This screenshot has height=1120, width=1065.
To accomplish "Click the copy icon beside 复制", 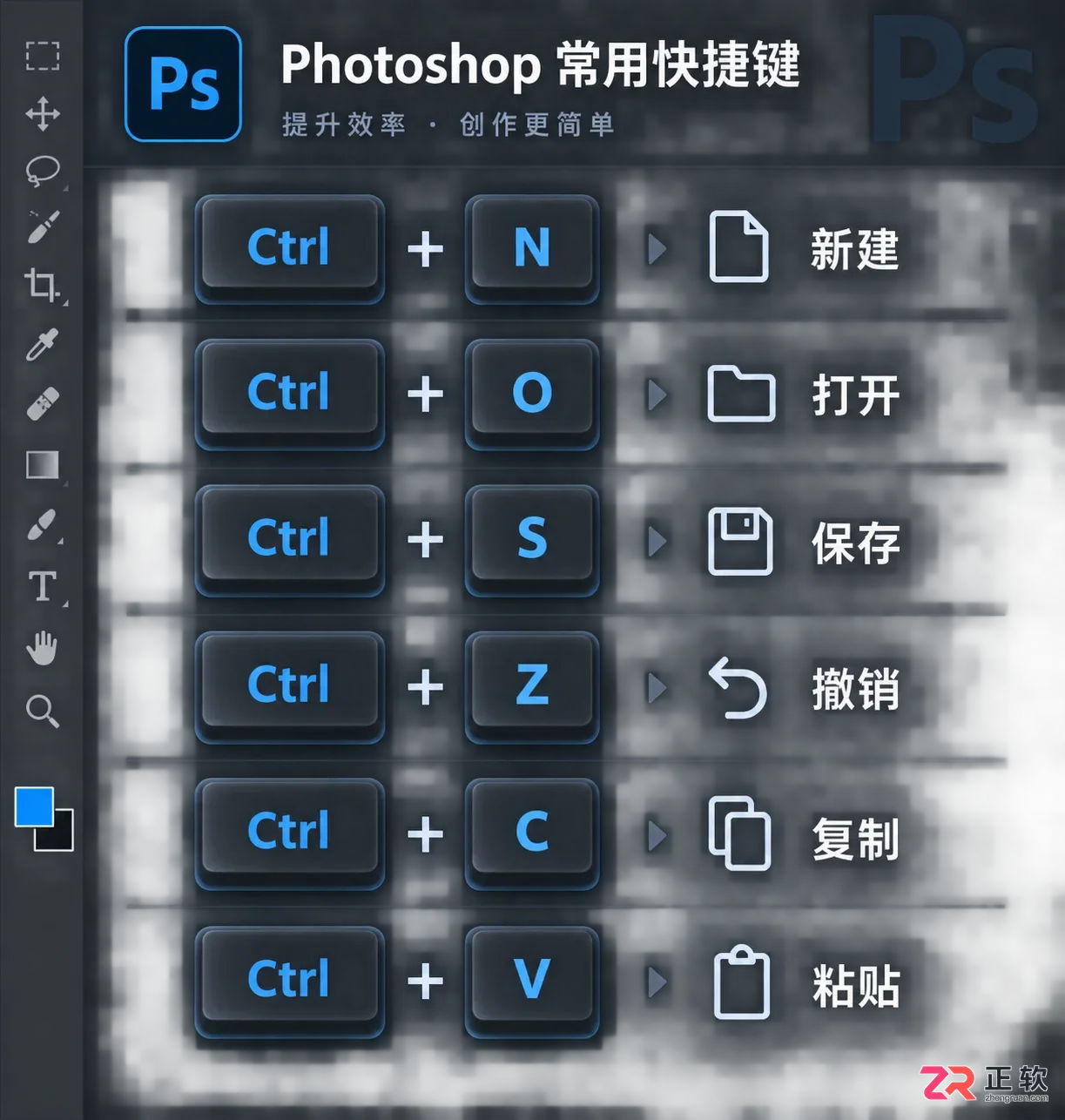I will 739,833.
